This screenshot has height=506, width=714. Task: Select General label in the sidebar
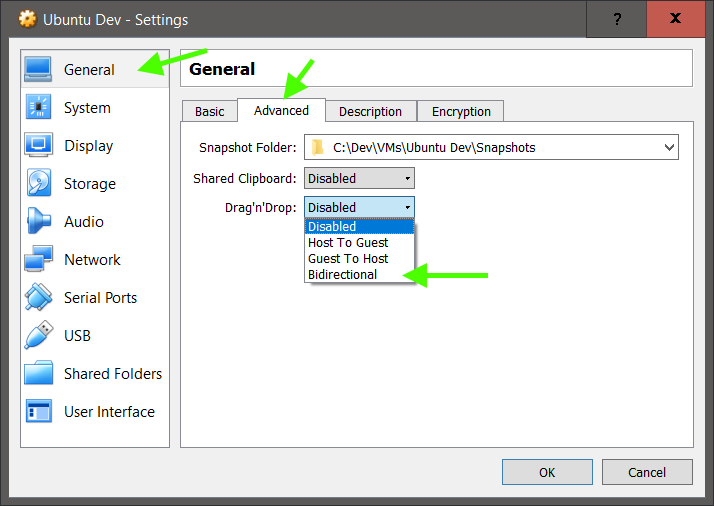[89, 70]
